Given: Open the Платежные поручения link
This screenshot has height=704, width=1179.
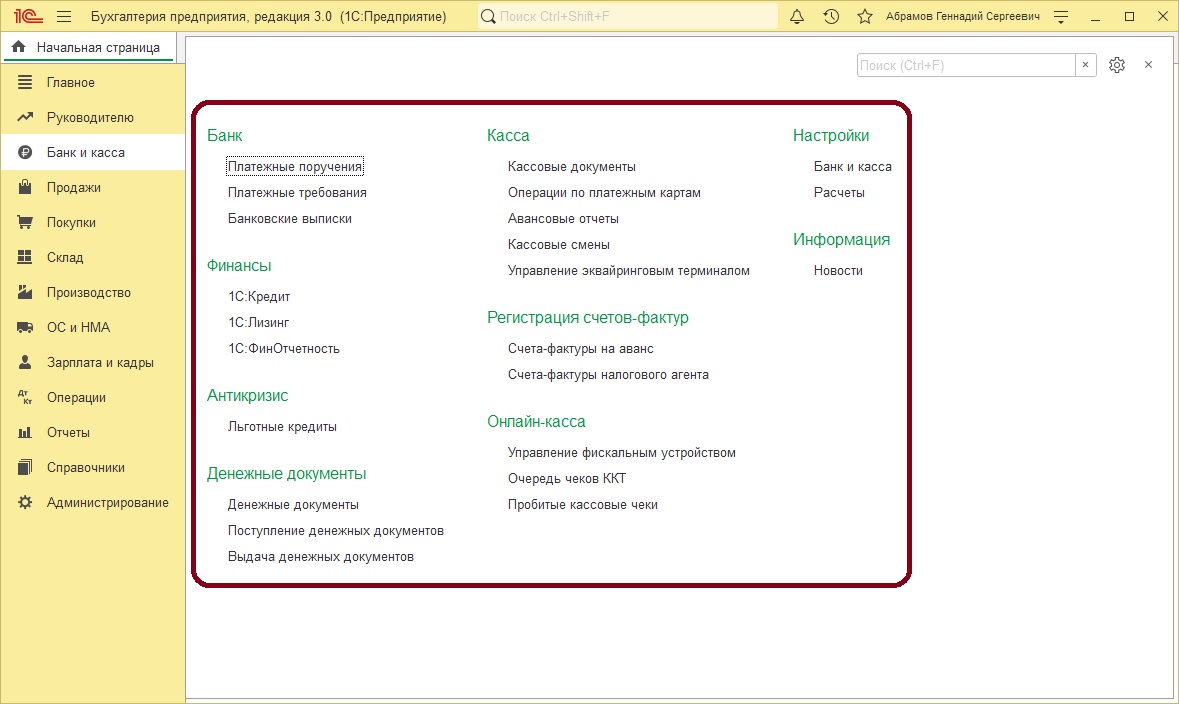Looking at the screenshot, I should [294, 166].
